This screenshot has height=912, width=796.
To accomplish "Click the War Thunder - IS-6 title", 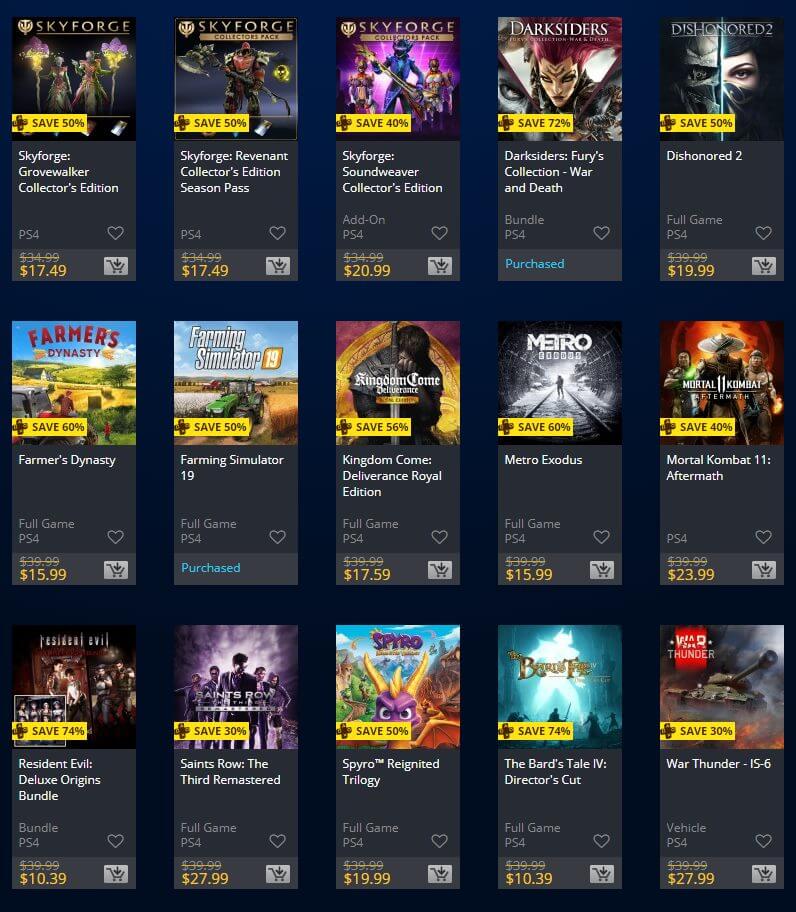I will [719, 764].
